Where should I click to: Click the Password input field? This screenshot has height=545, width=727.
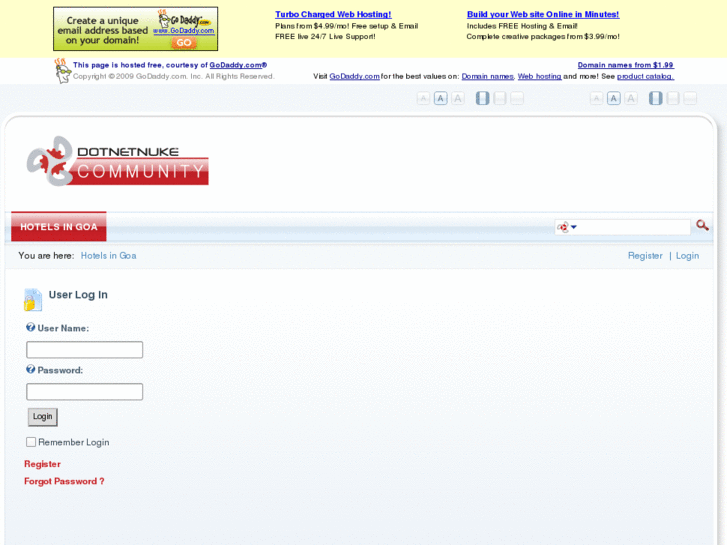click(x=84, y=391)
